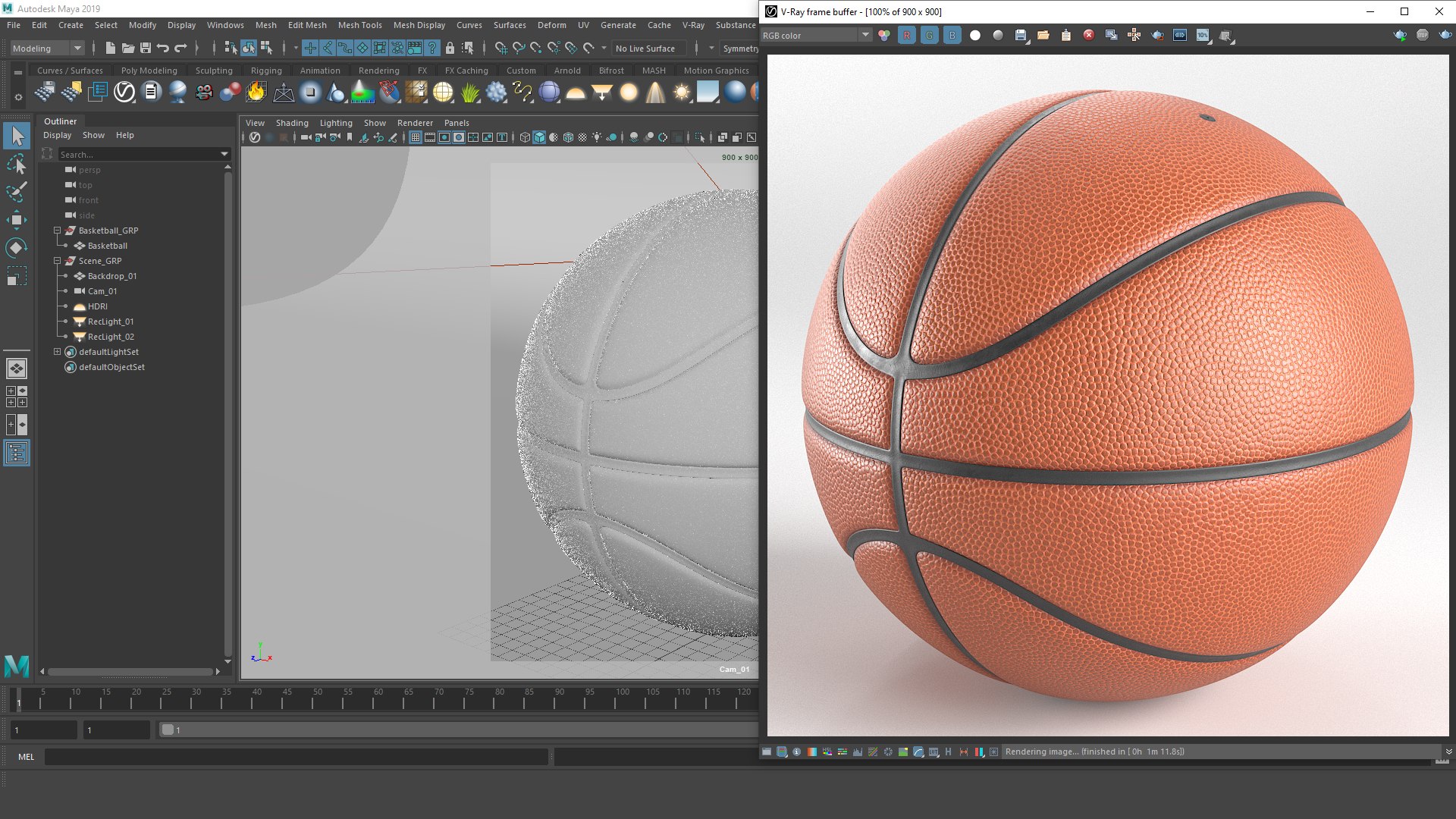This screenshot has width=1456, height=819.
Task: Collapse the Basketball_GRP tree node
Action: 57,230
